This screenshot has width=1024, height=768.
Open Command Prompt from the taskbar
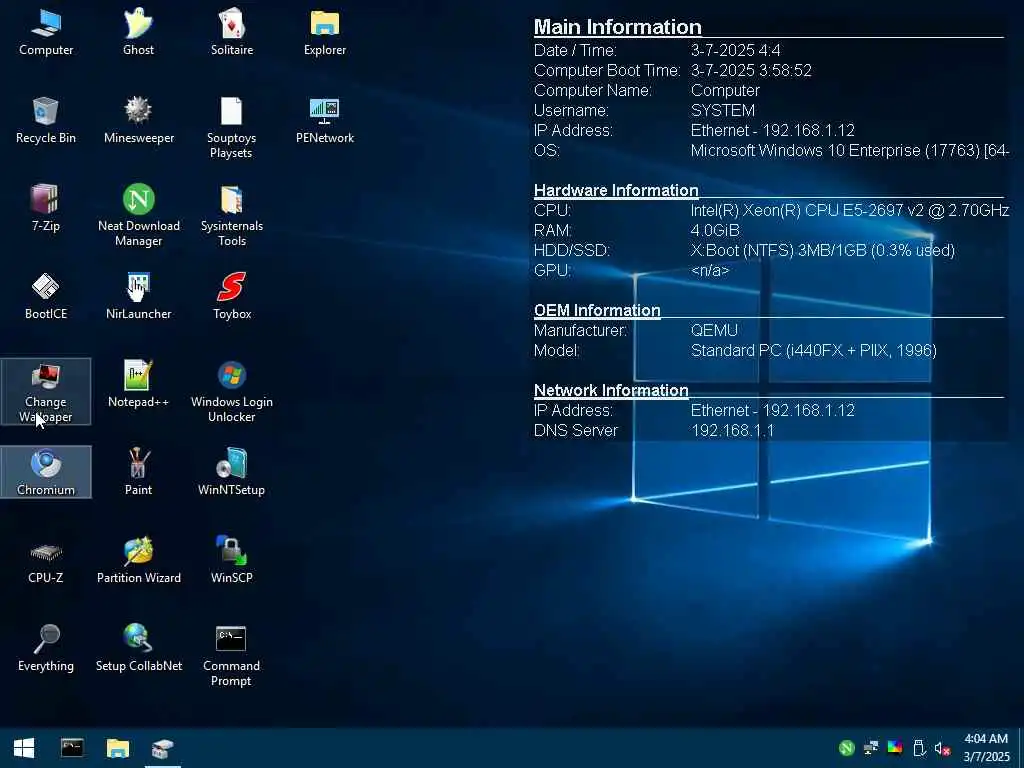click(72, 748)
